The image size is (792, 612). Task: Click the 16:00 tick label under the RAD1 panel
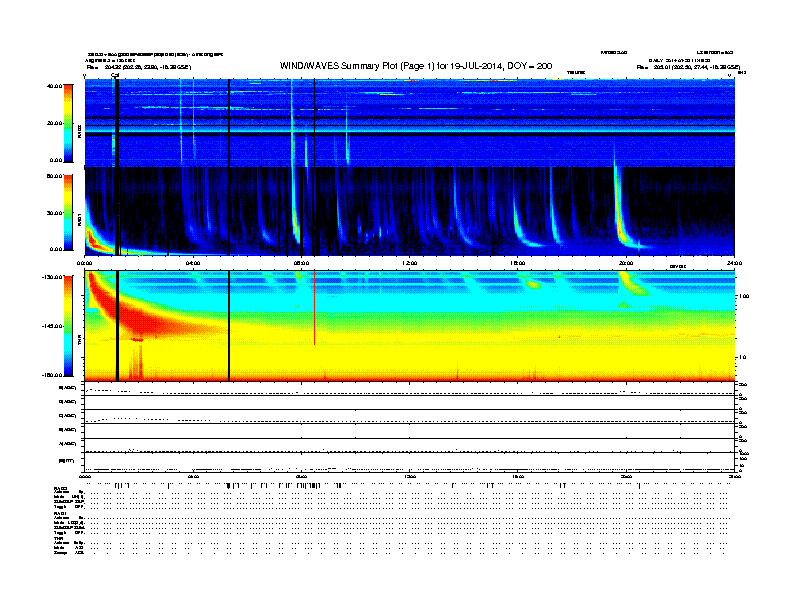tap(518, 263)
